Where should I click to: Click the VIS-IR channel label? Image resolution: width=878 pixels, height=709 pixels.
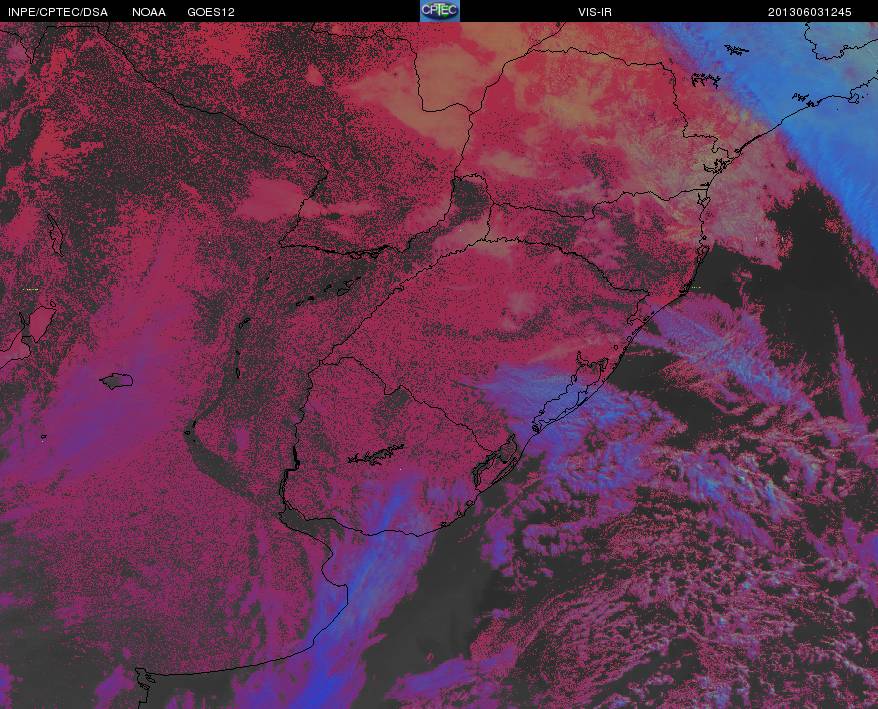[x=595, y=12]
